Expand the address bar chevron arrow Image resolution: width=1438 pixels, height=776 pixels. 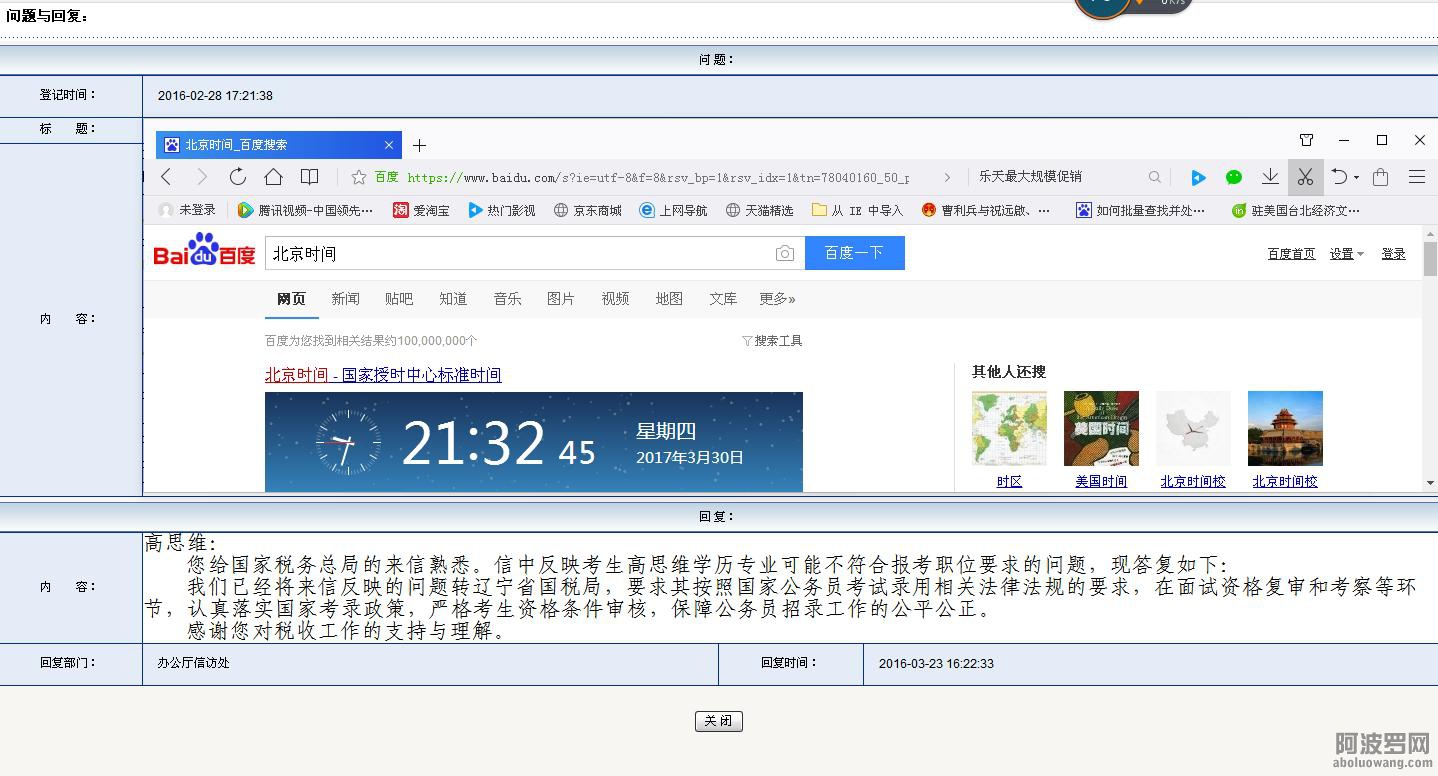[x=947, y=177]
